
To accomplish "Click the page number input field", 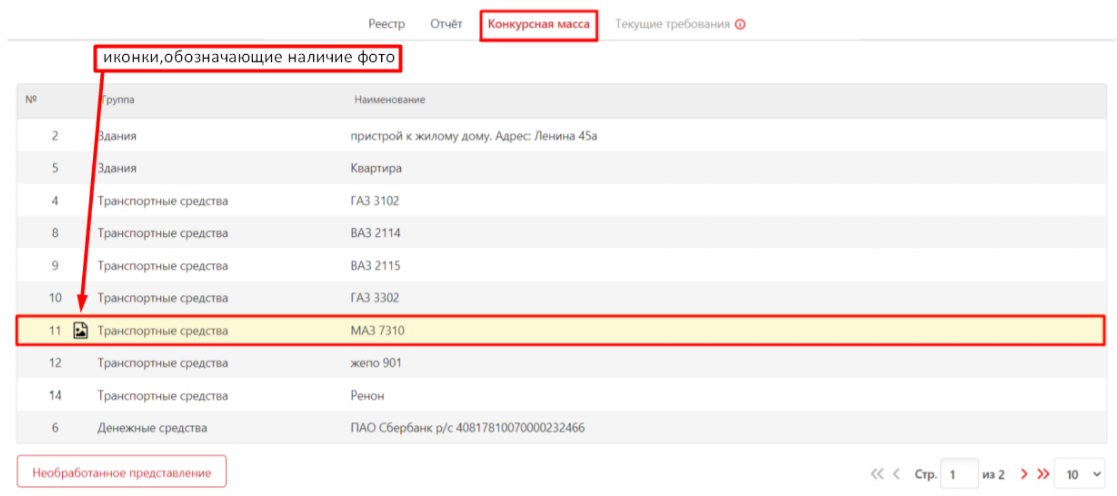I will pyautogui.click(x=960, y=474).
